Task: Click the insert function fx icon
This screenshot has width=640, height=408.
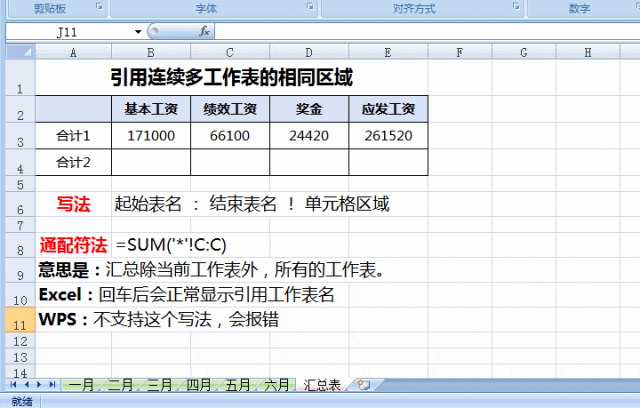Action: pos(204,31)
